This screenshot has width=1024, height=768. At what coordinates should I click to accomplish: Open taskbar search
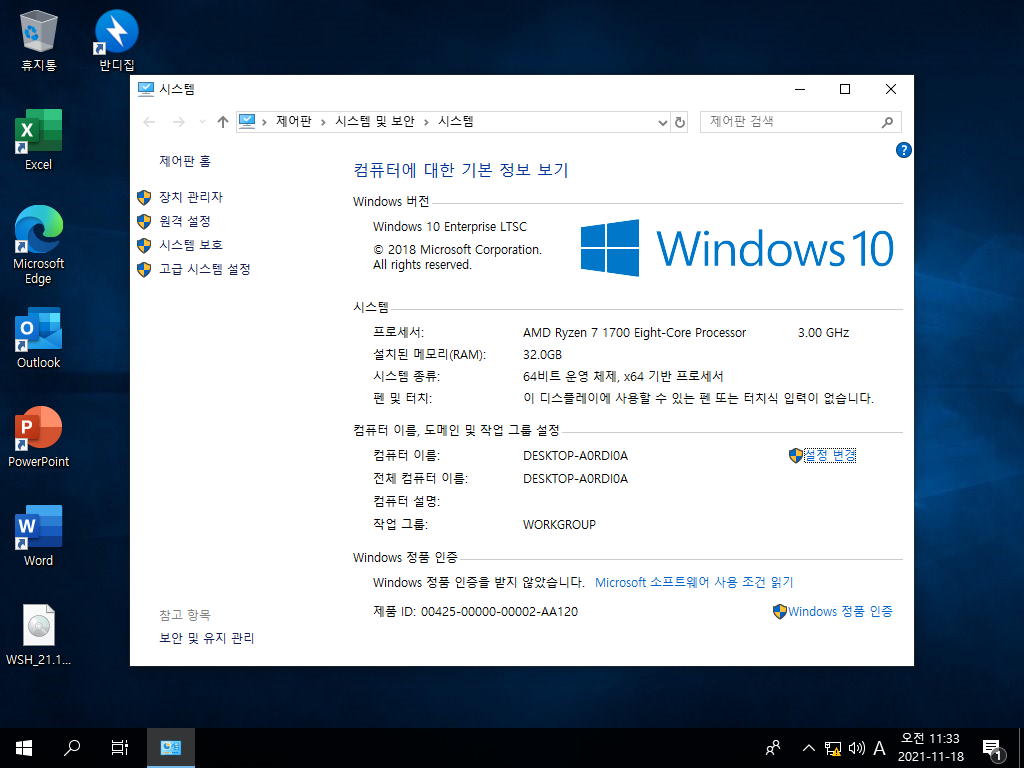coord(72,748)
